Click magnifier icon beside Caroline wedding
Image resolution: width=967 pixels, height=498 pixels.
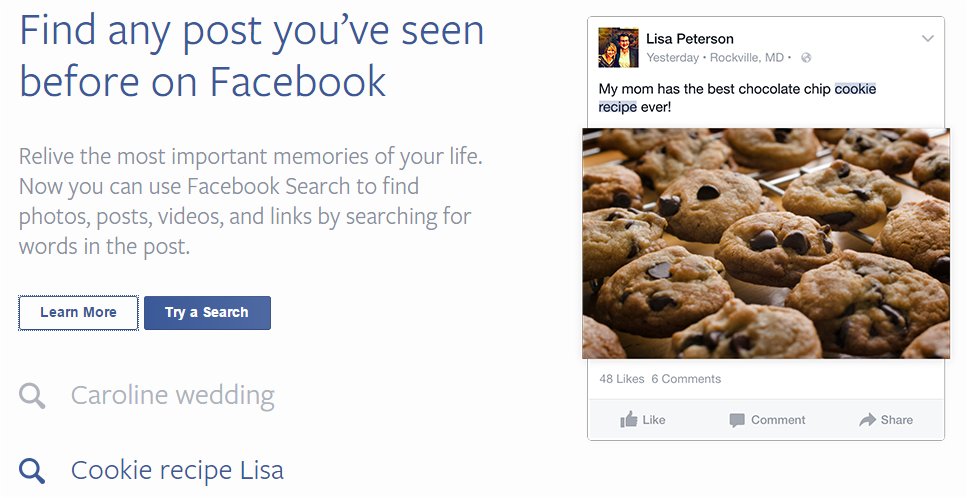tap(32, 396)
